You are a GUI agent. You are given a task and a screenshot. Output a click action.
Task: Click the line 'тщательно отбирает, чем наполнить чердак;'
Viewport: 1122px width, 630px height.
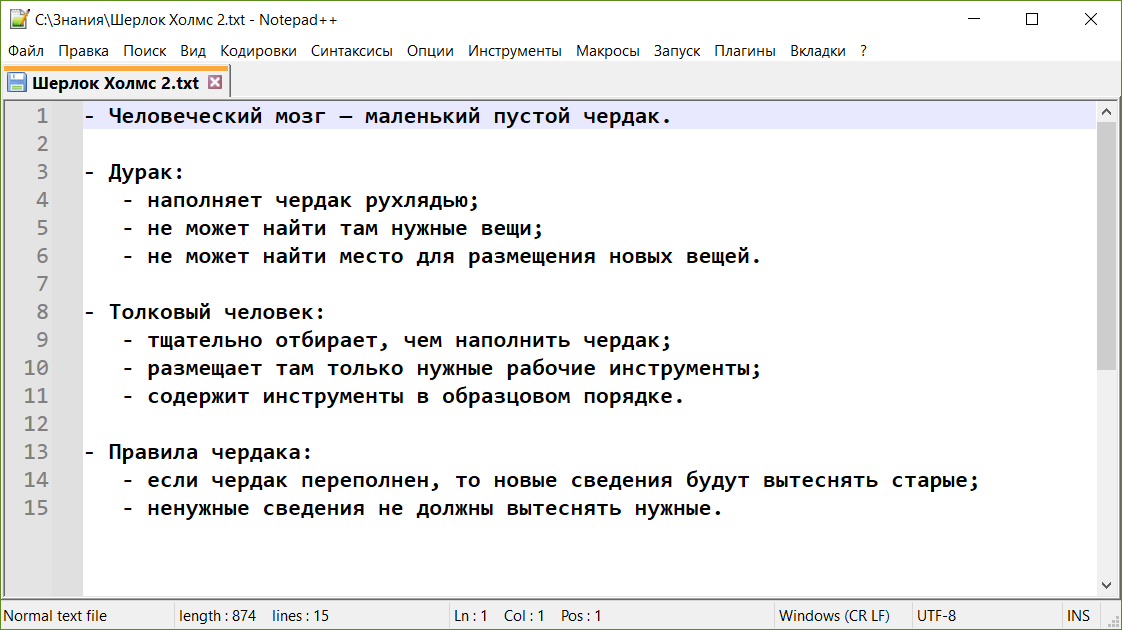click(409, 340)
